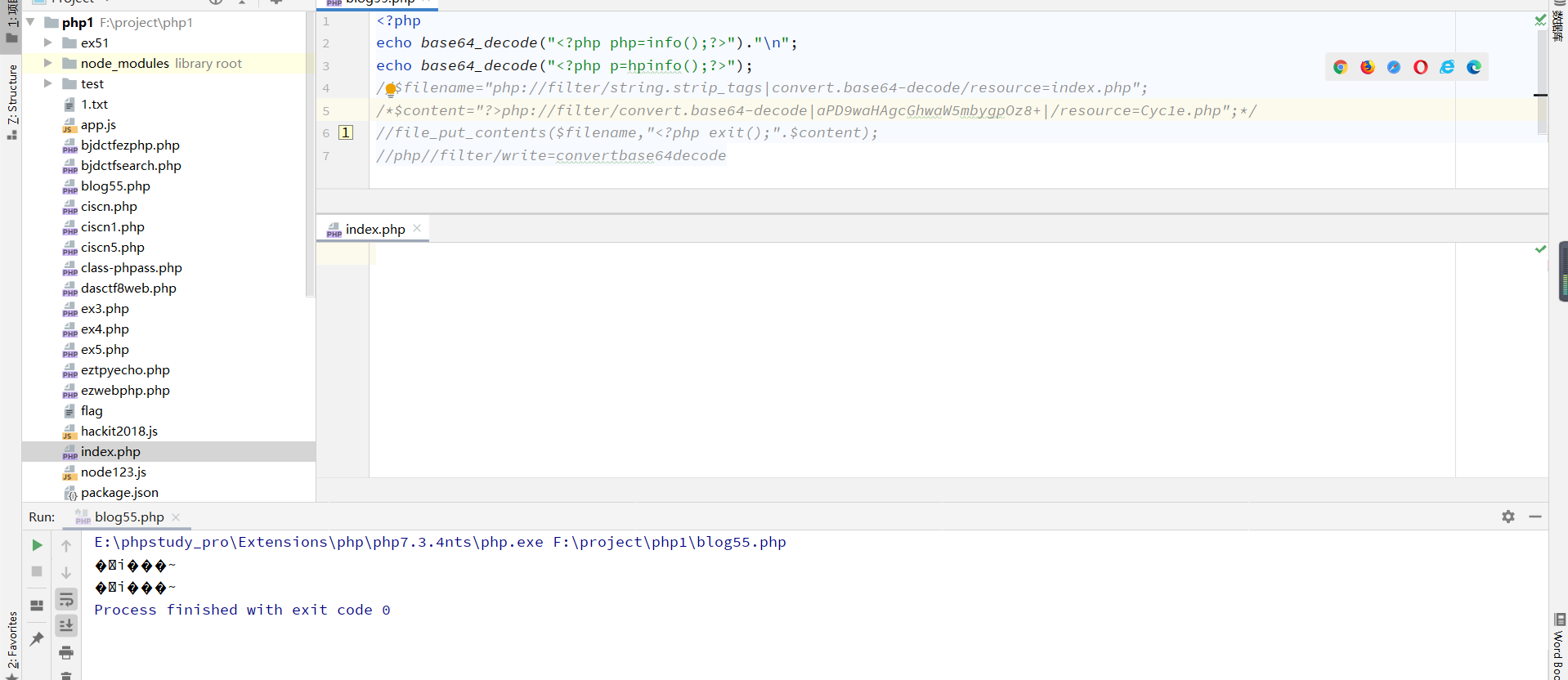Select the flag file

92,410
